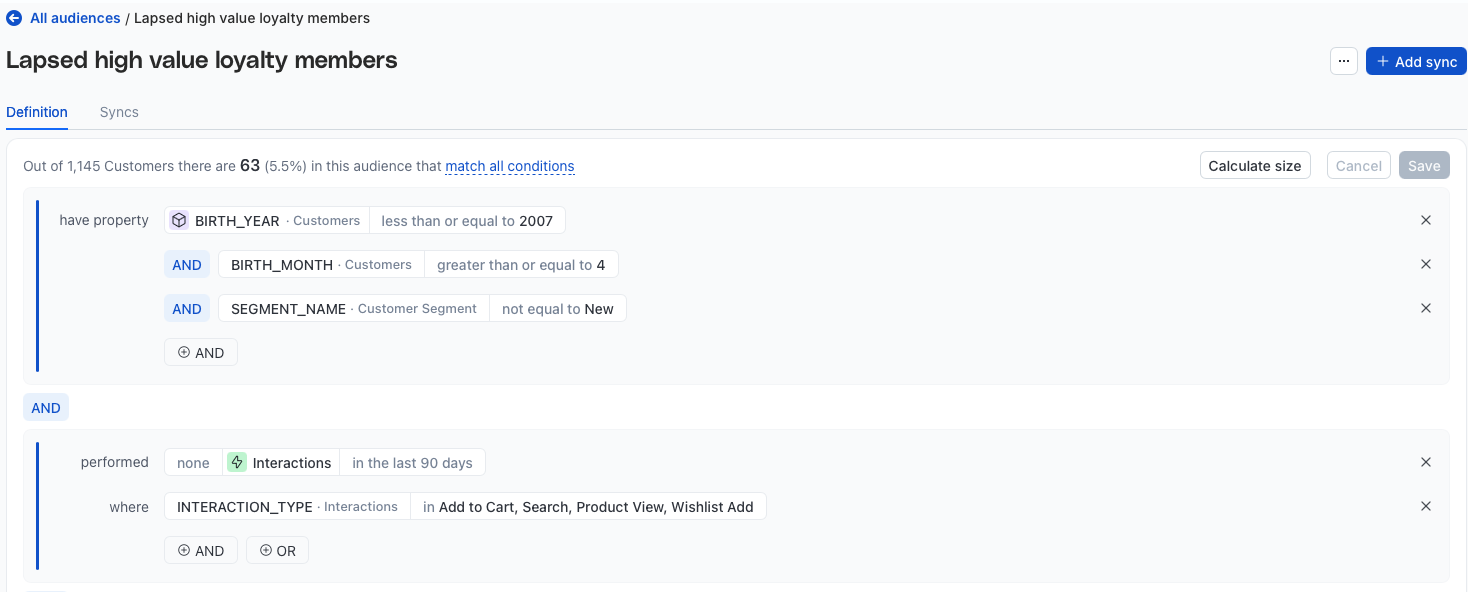Toggle the AND operator before BIRTH_MONTH
This screenshot has width=1468, height=592.
187,265
